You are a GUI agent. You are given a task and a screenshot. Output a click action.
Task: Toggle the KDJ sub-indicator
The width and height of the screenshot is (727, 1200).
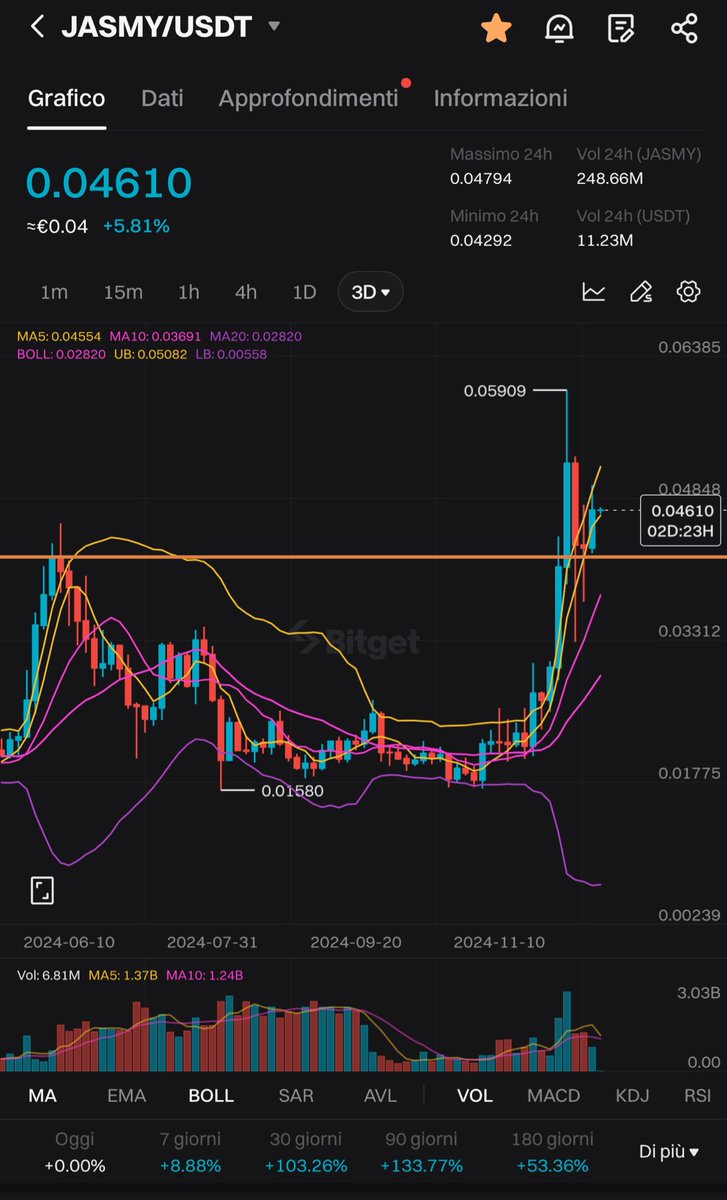pyautogui.click(x=632, y=1095)
